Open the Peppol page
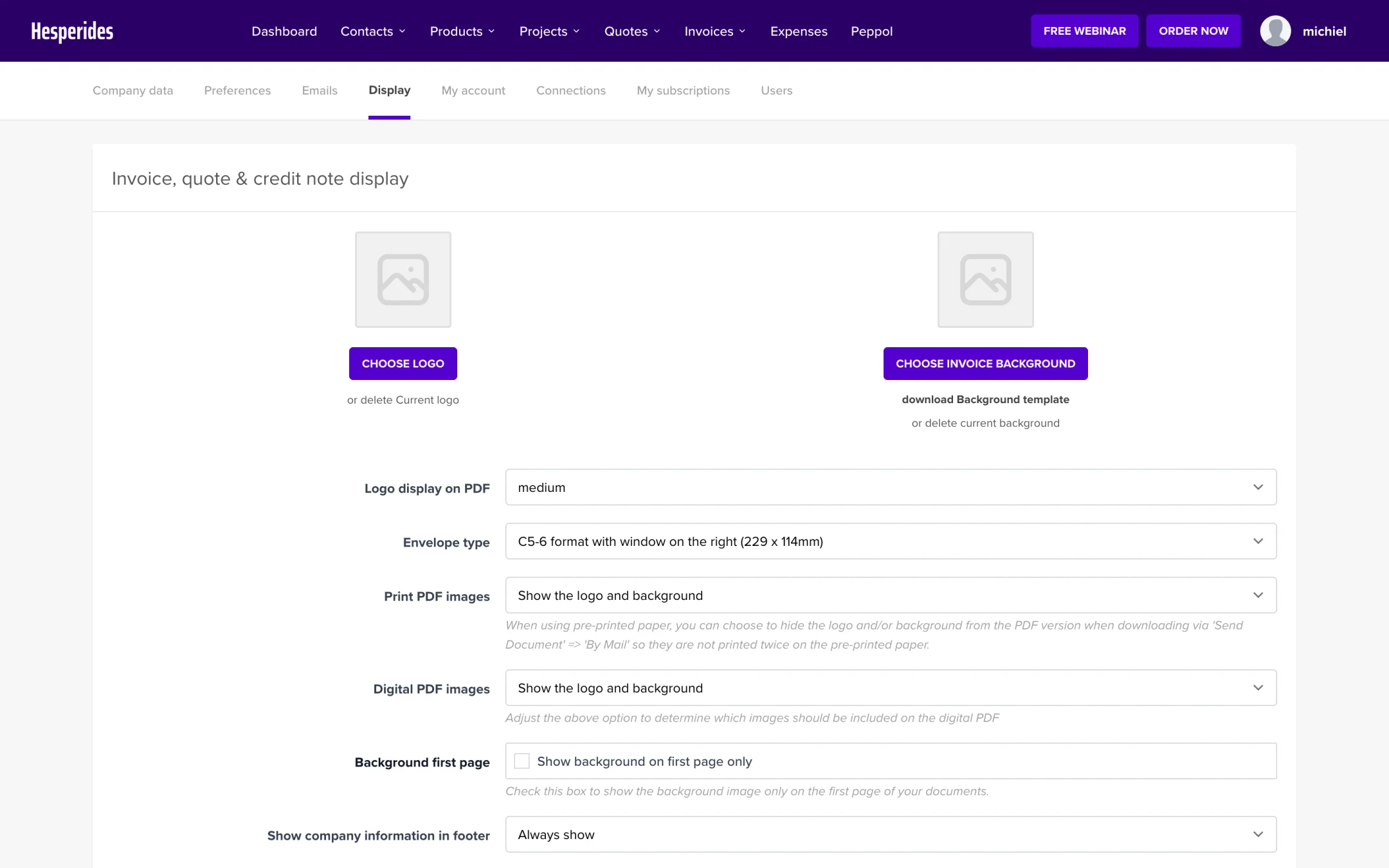 coord(871,31)
